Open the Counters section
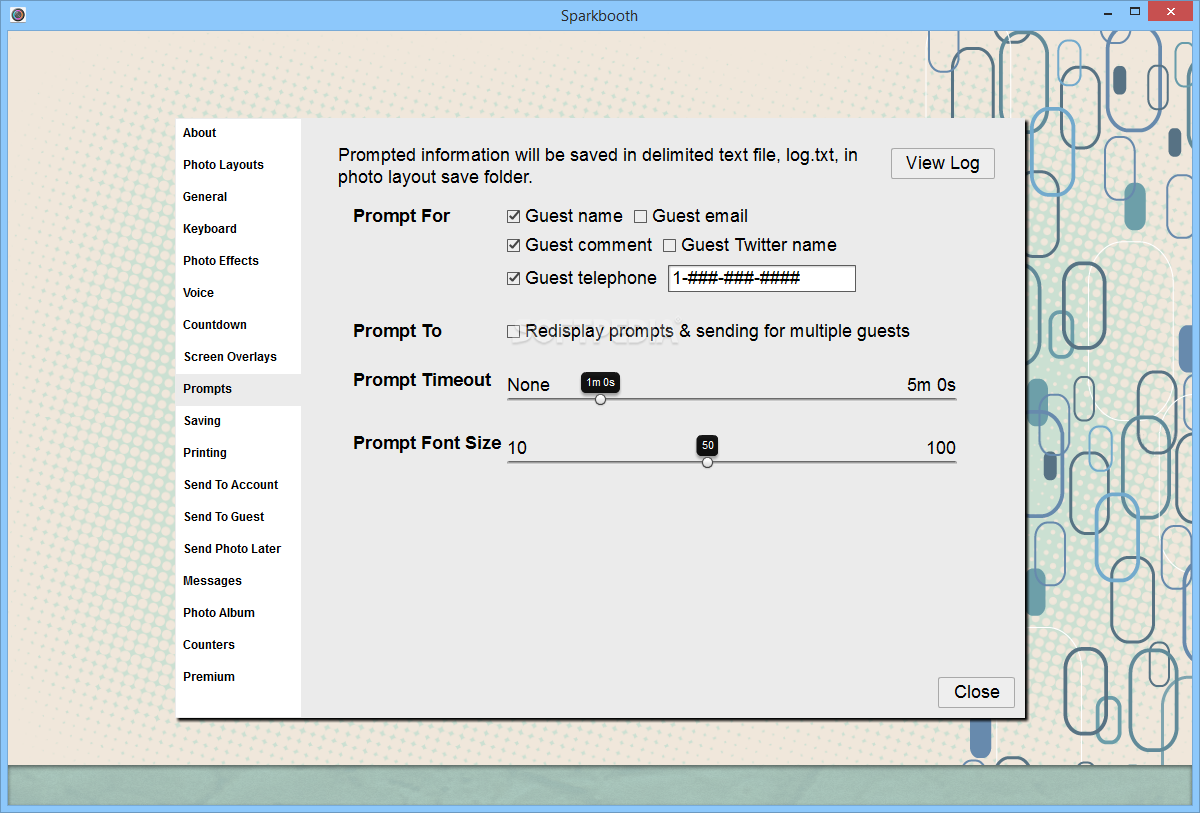 (x=238, y=645)
